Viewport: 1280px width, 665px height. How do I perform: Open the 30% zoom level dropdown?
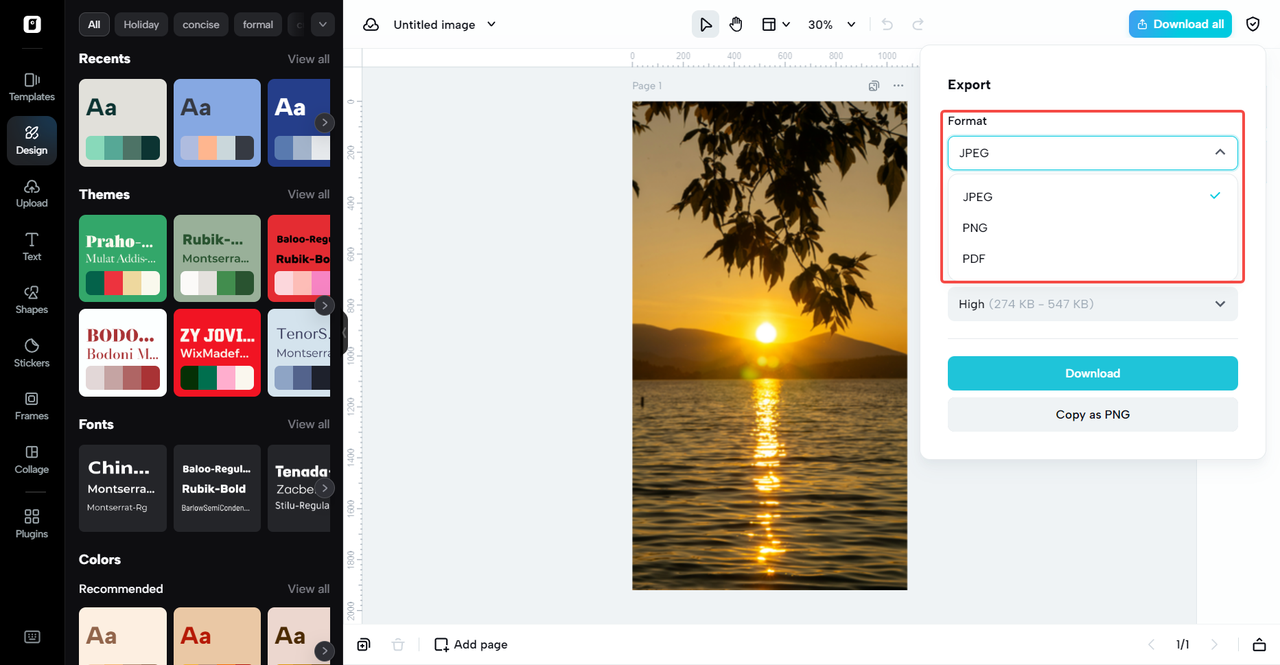click(832, 24)
